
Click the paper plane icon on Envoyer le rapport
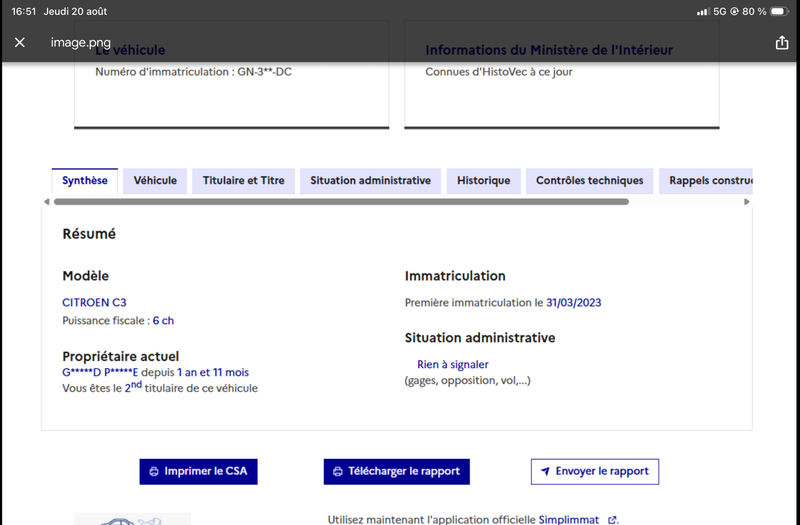pos(545,471)
